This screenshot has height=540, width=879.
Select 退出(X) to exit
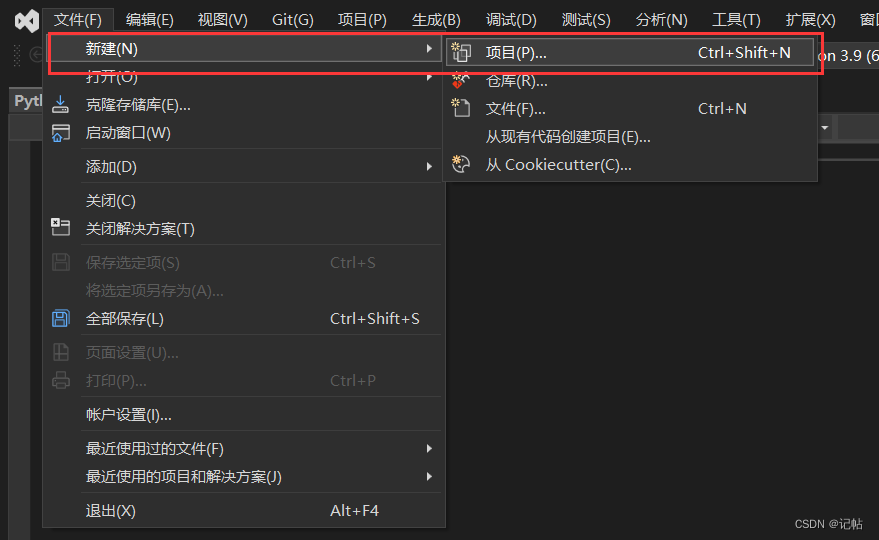tap(111, 510)
